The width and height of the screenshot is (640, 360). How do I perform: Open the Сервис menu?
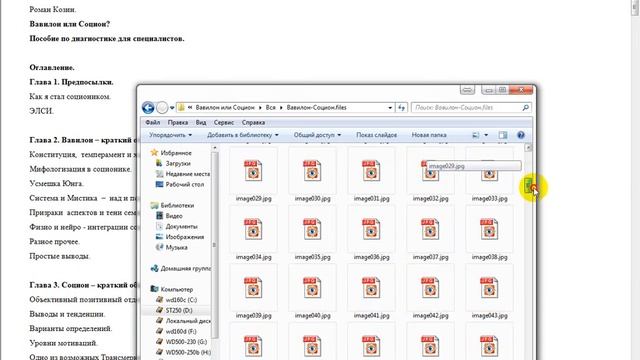(x=224, y=122)
